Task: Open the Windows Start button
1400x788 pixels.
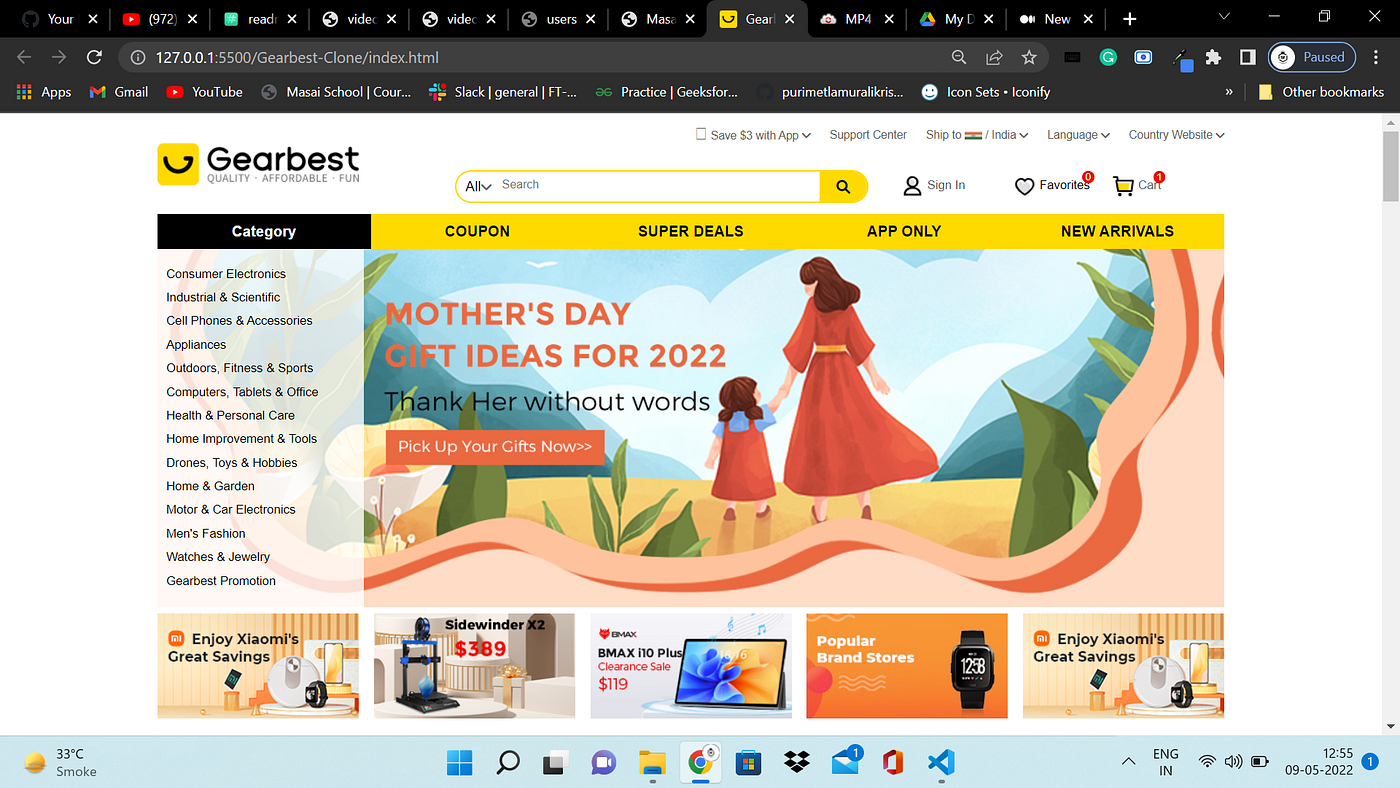Action: pyautogui.click(x=460, y=763)
